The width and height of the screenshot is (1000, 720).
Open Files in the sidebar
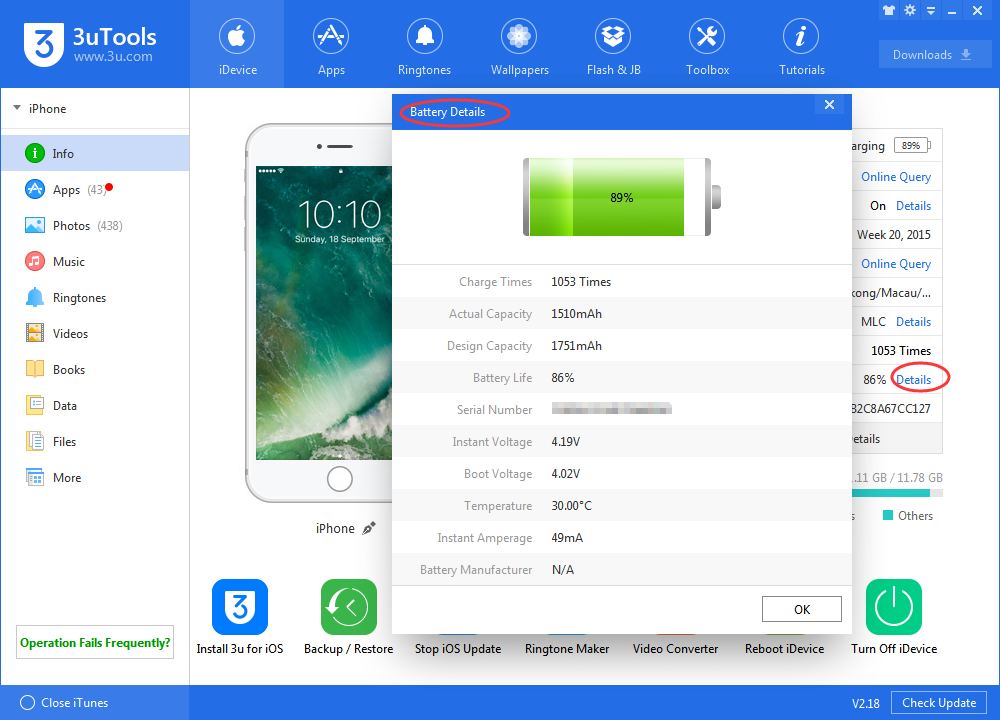[95, 441]
